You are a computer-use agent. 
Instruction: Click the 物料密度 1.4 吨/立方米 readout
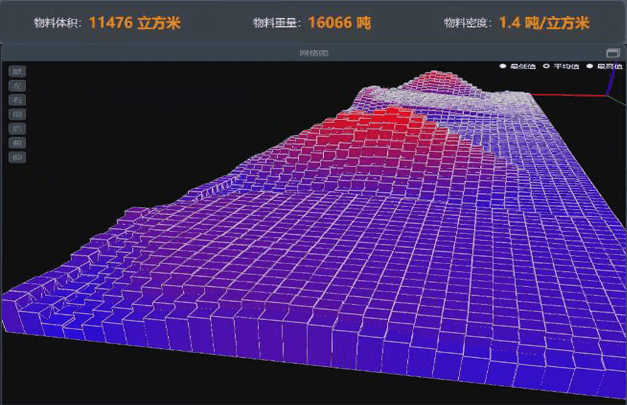tap(516, 22)
